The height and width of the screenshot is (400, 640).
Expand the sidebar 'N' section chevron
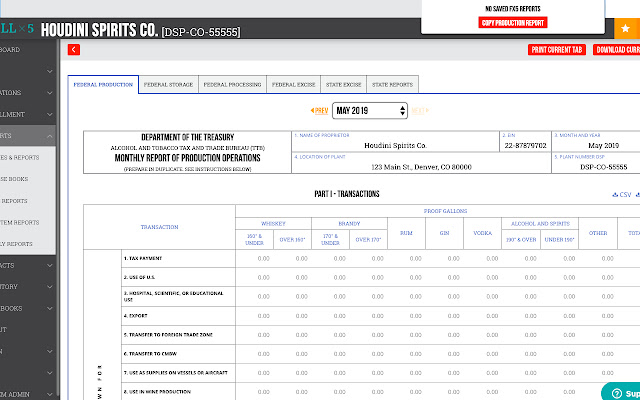50,351
